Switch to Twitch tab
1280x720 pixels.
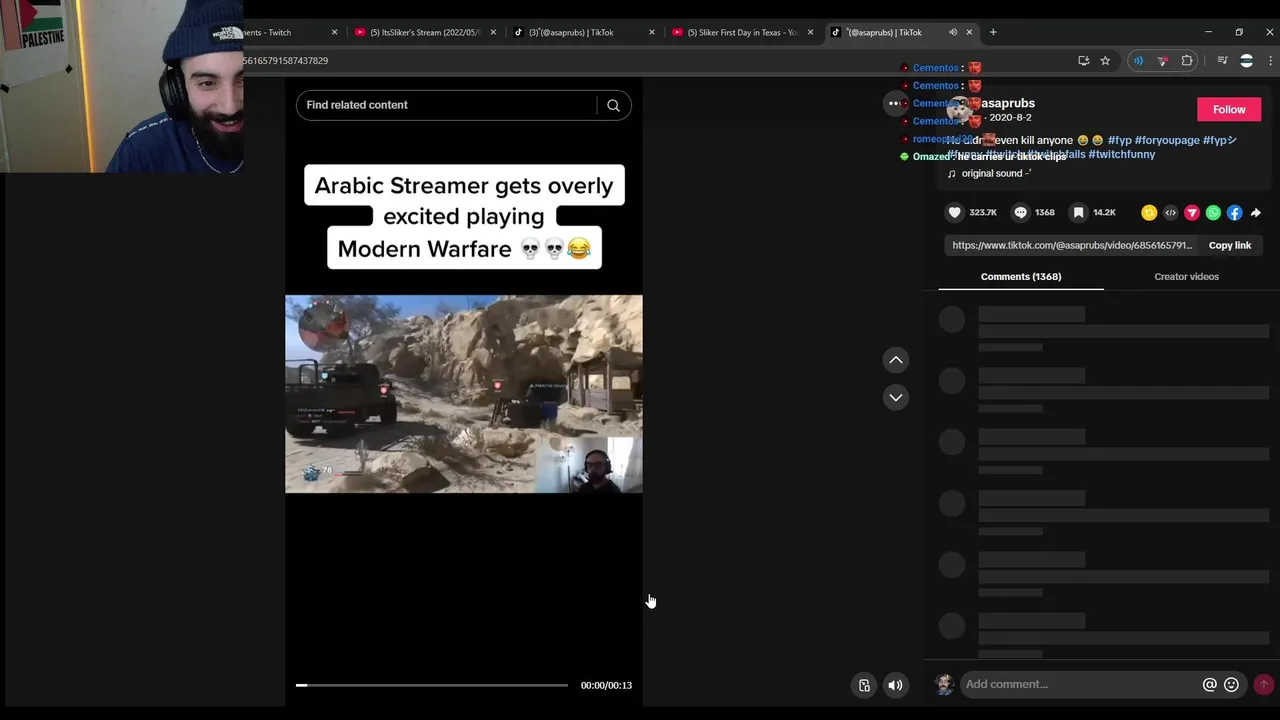tap(285, 32)
